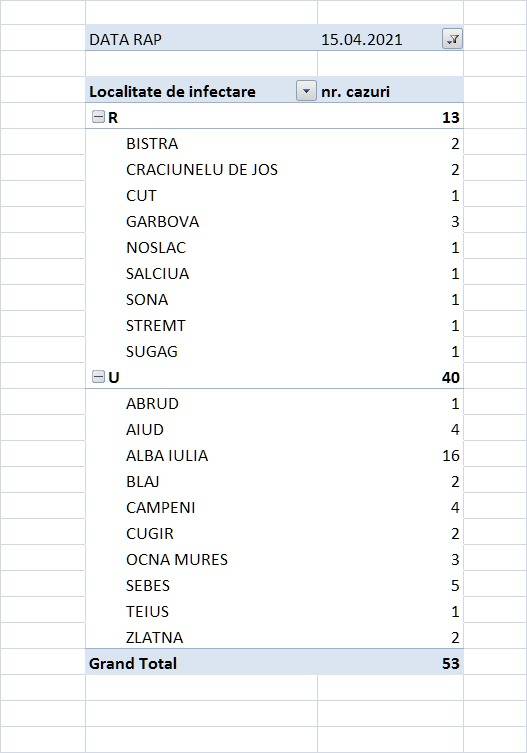Click the Grand Total label
527x753 pixels.
133,663
